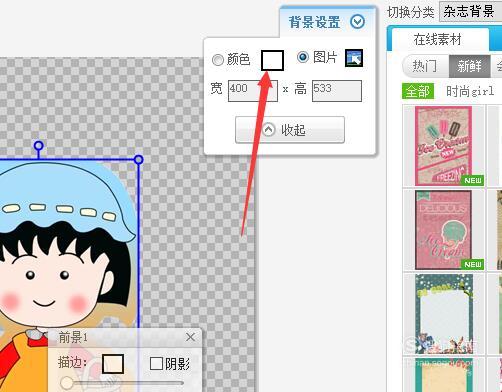Collapse the 背景设置 panel chevron icon
The width and height of the screenshot is (502, 392).
coord(357,22)
